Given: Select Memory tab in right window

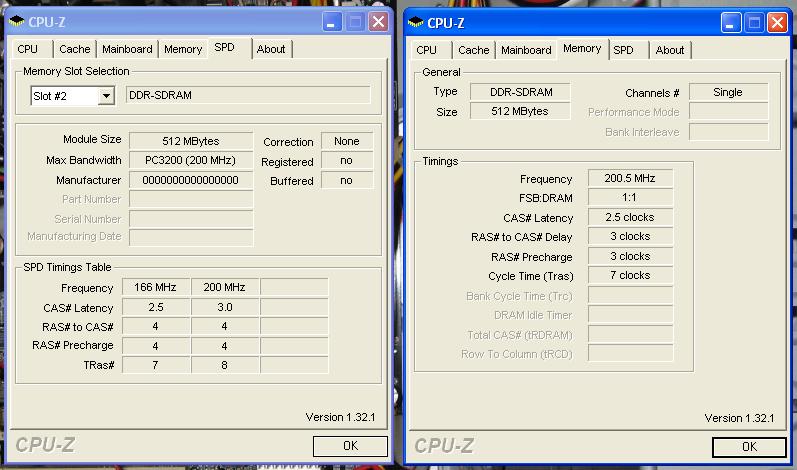Looking at the screenshot, I should (582, 48).
